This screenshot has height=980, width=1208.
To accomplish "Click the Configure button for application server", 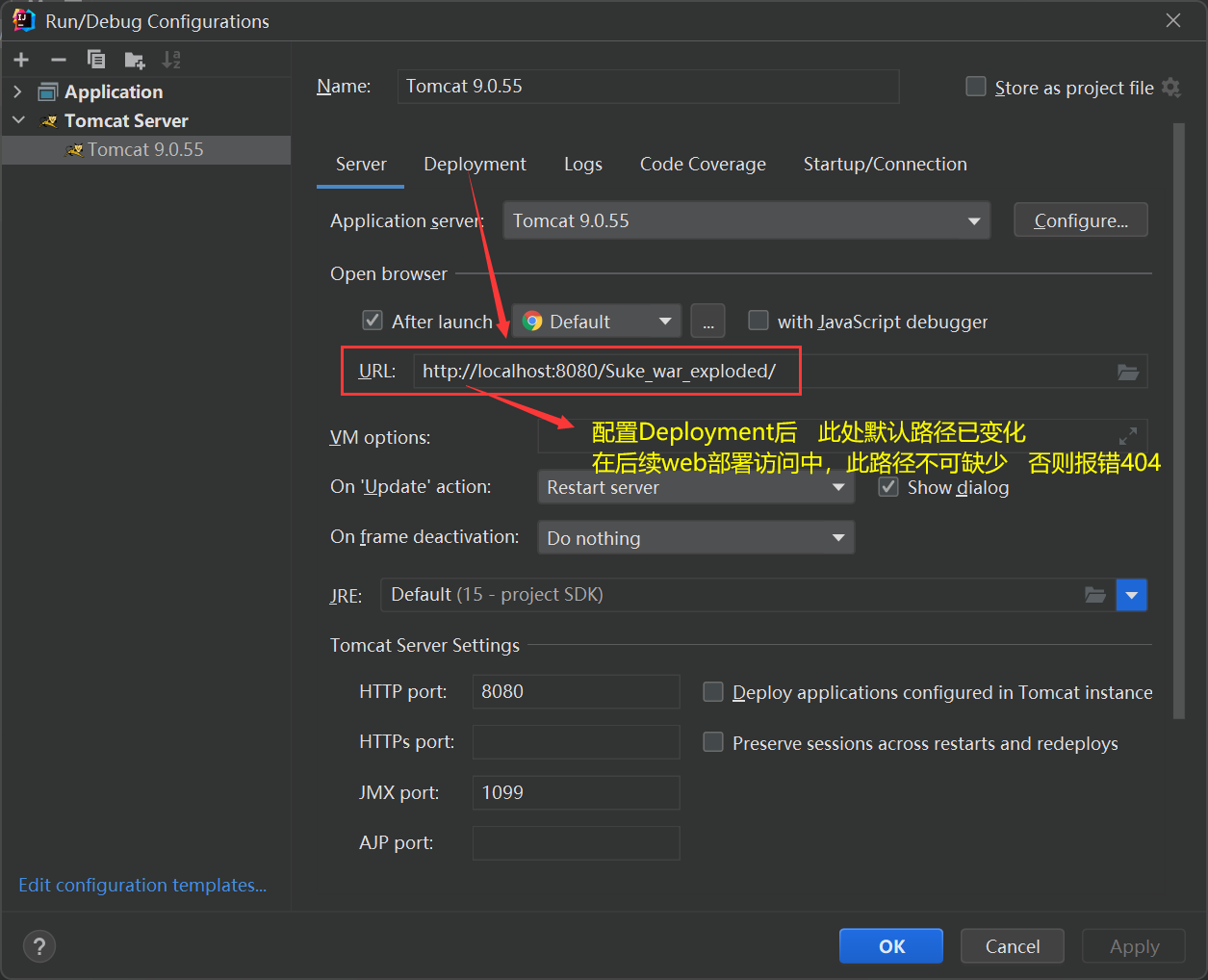I will pos(1080,219).
